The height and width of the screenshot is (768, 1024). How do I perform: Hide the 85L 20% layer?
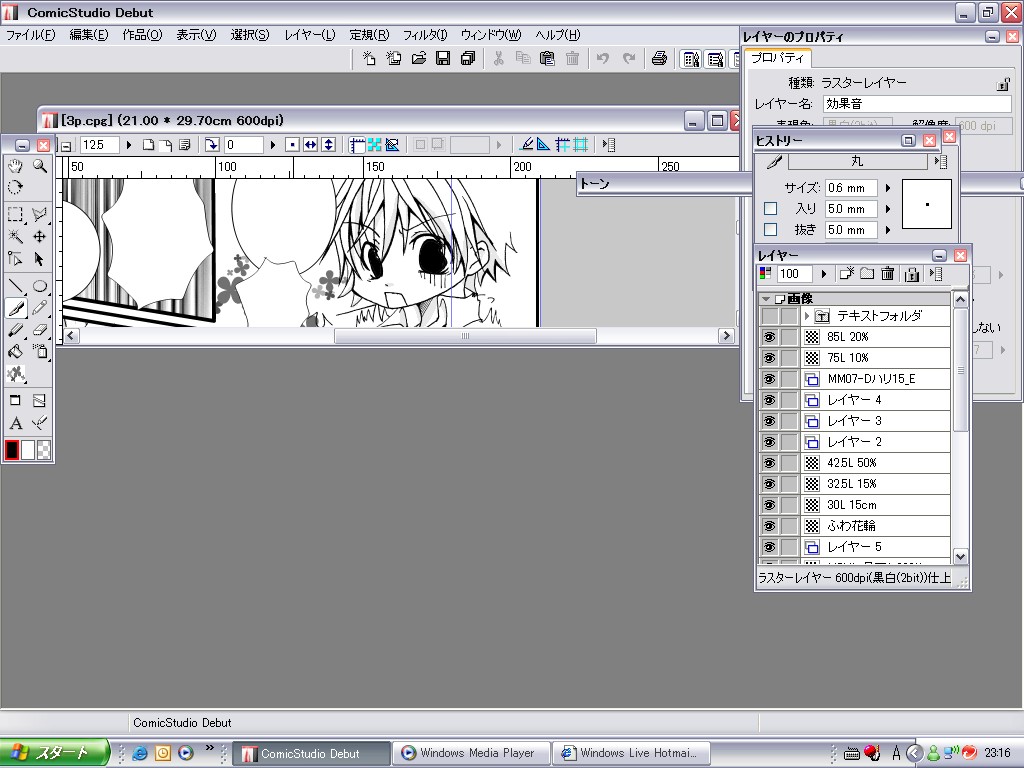(769, 337)
